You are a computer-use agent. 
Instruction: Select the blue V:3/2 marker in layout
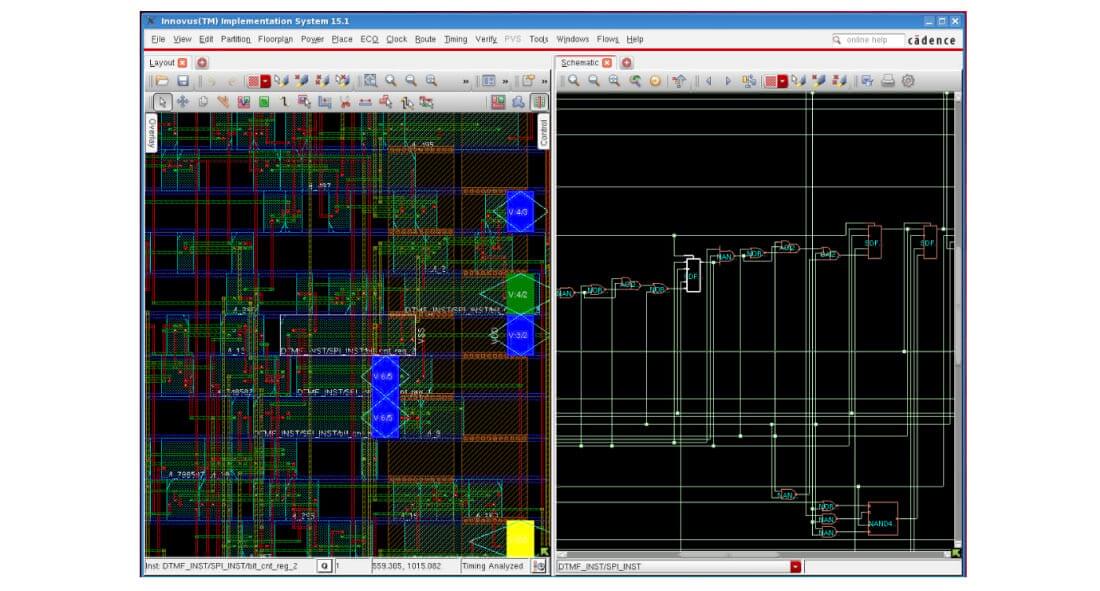[x=520, y=336]
